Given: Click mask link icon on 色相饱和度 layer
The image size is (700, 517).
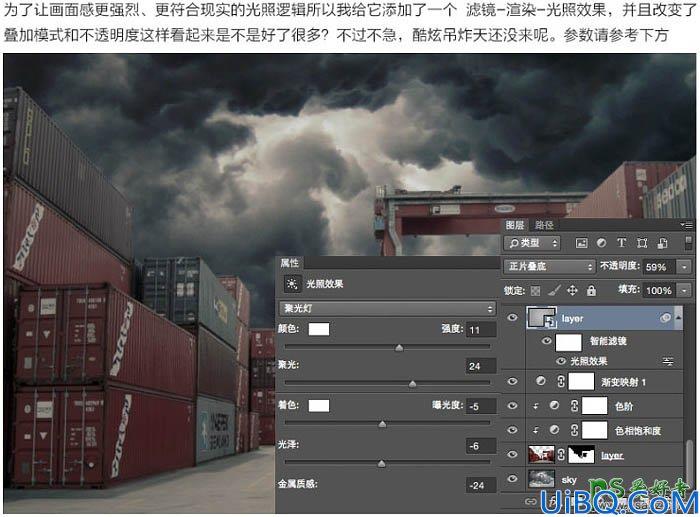Looking at the screenshot, I should 574,430.
